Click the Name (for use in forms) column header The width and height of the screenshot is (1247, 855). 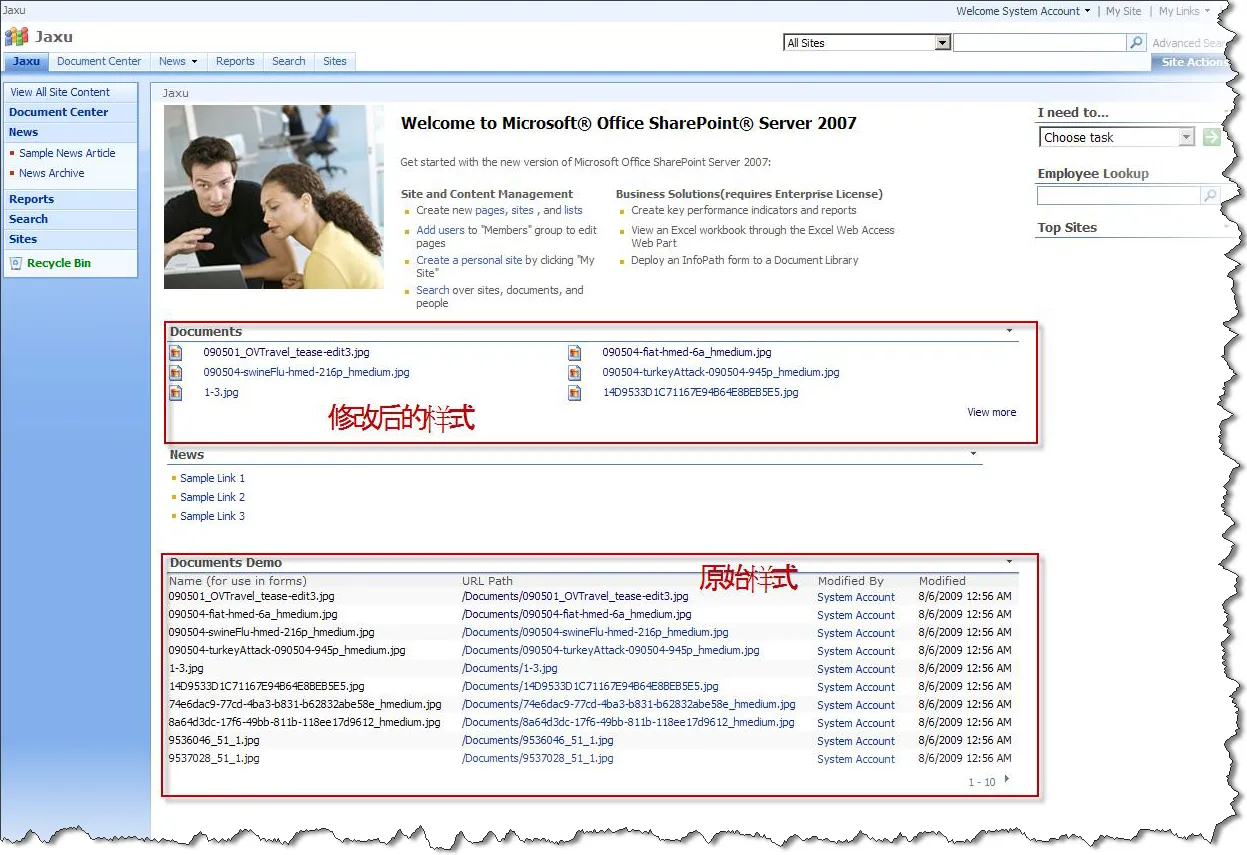pos(238,580)
